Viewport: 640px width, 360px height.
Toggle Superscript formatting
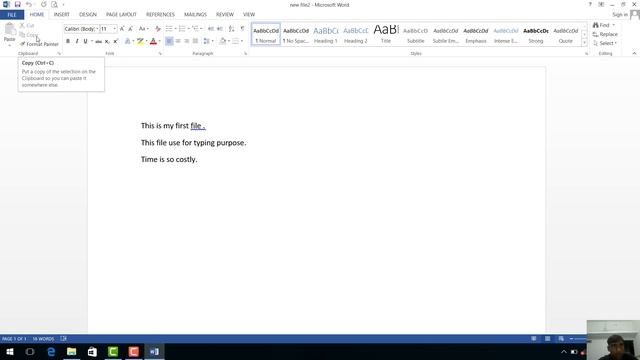pyautogui.click(x=116, y=41)
